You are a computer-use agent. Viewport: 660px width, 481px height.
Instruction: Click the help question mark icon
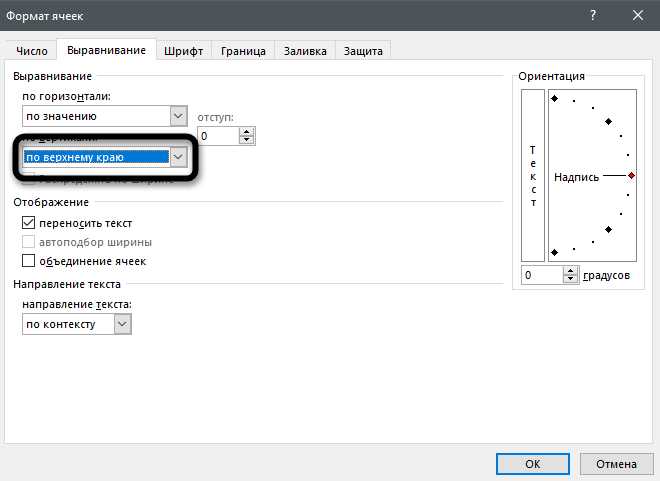pos(593,15)
